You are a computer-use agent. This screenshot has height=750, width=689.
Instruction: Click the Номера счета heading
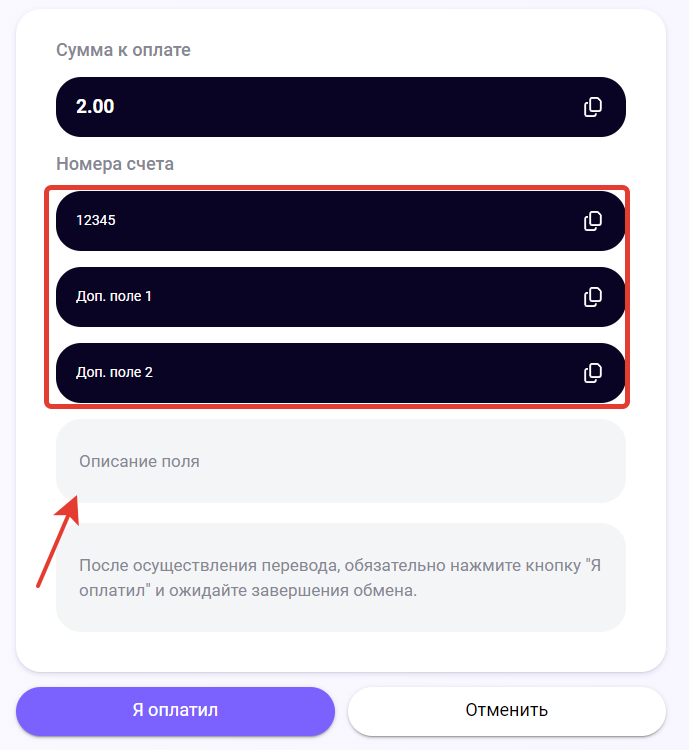click(115, 164)
